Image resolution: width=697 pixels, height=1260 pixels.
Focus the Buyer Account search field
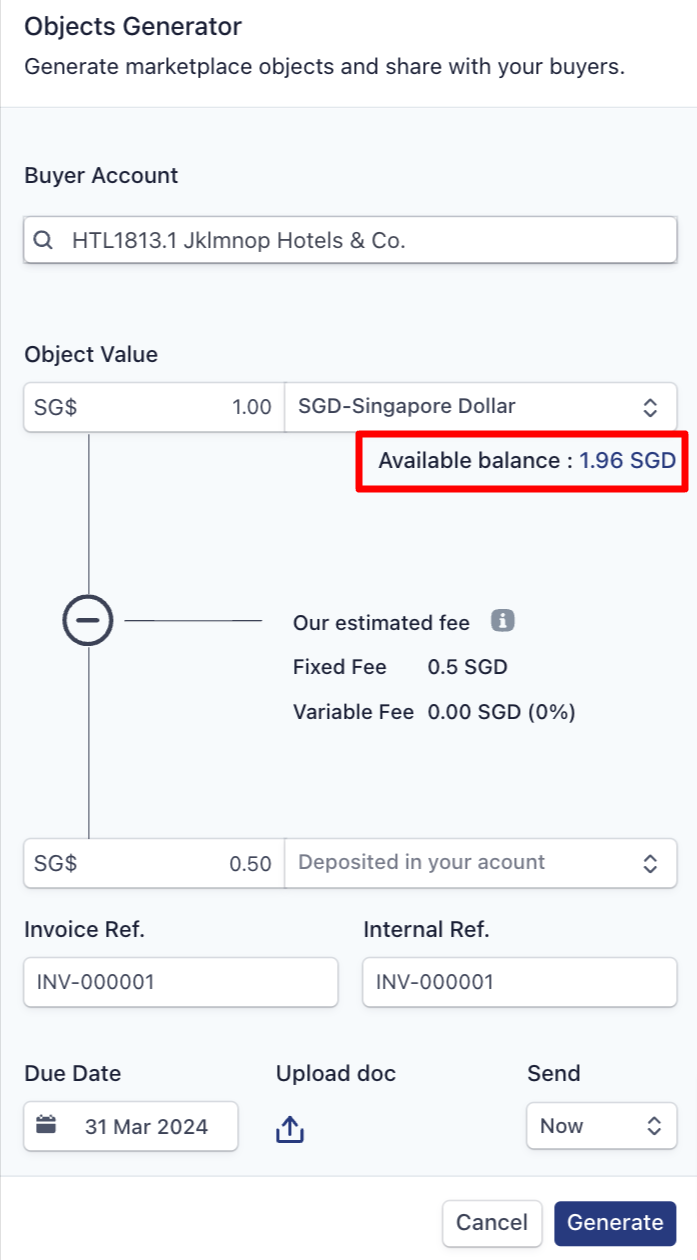tap(350, 241)
